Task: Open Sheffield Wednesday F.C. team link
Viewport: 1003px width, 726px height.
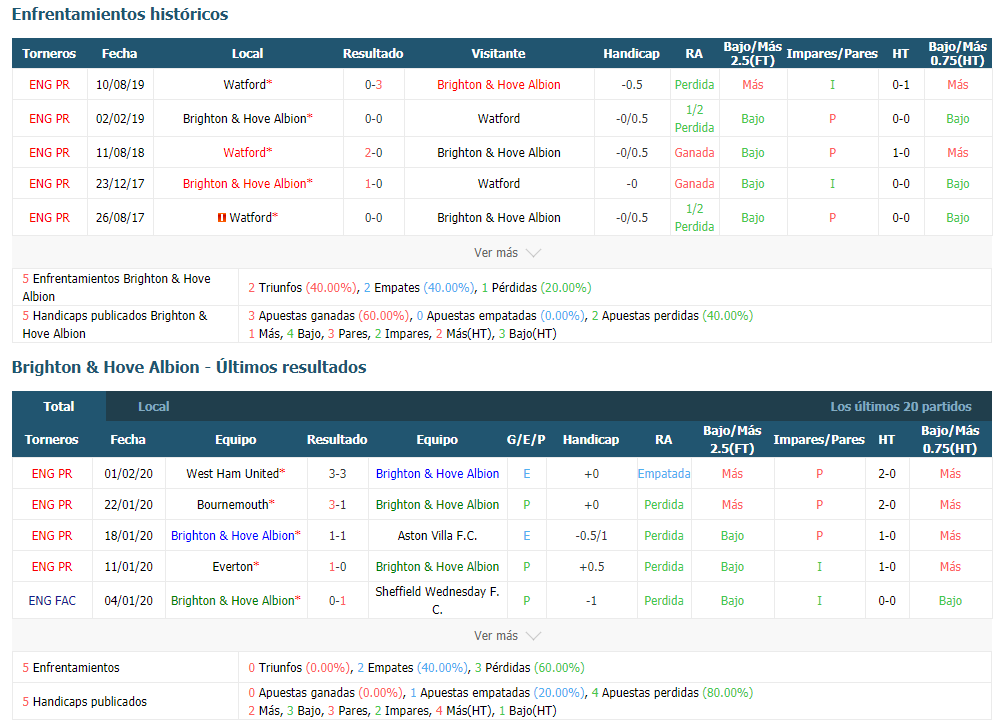Action: click(437, 601)
